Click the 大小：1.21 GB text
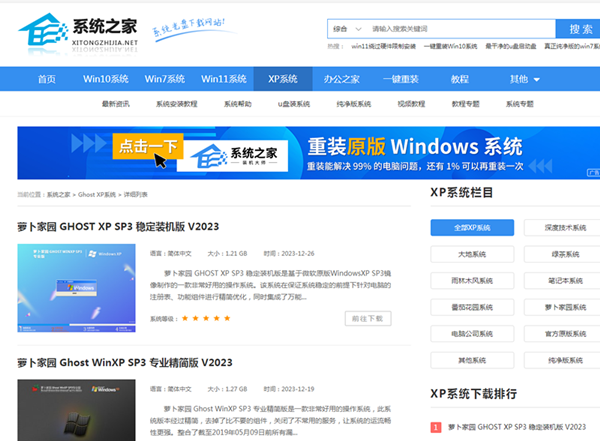Viewport: 600px width, 441px height. tap(227, 253)
